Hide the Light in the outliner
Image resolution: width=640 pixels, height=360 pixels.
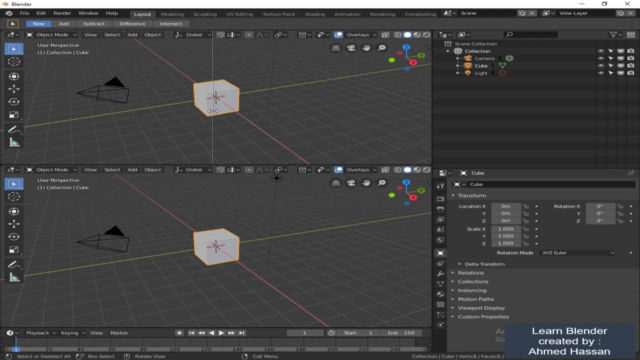[x=600, y=73]
